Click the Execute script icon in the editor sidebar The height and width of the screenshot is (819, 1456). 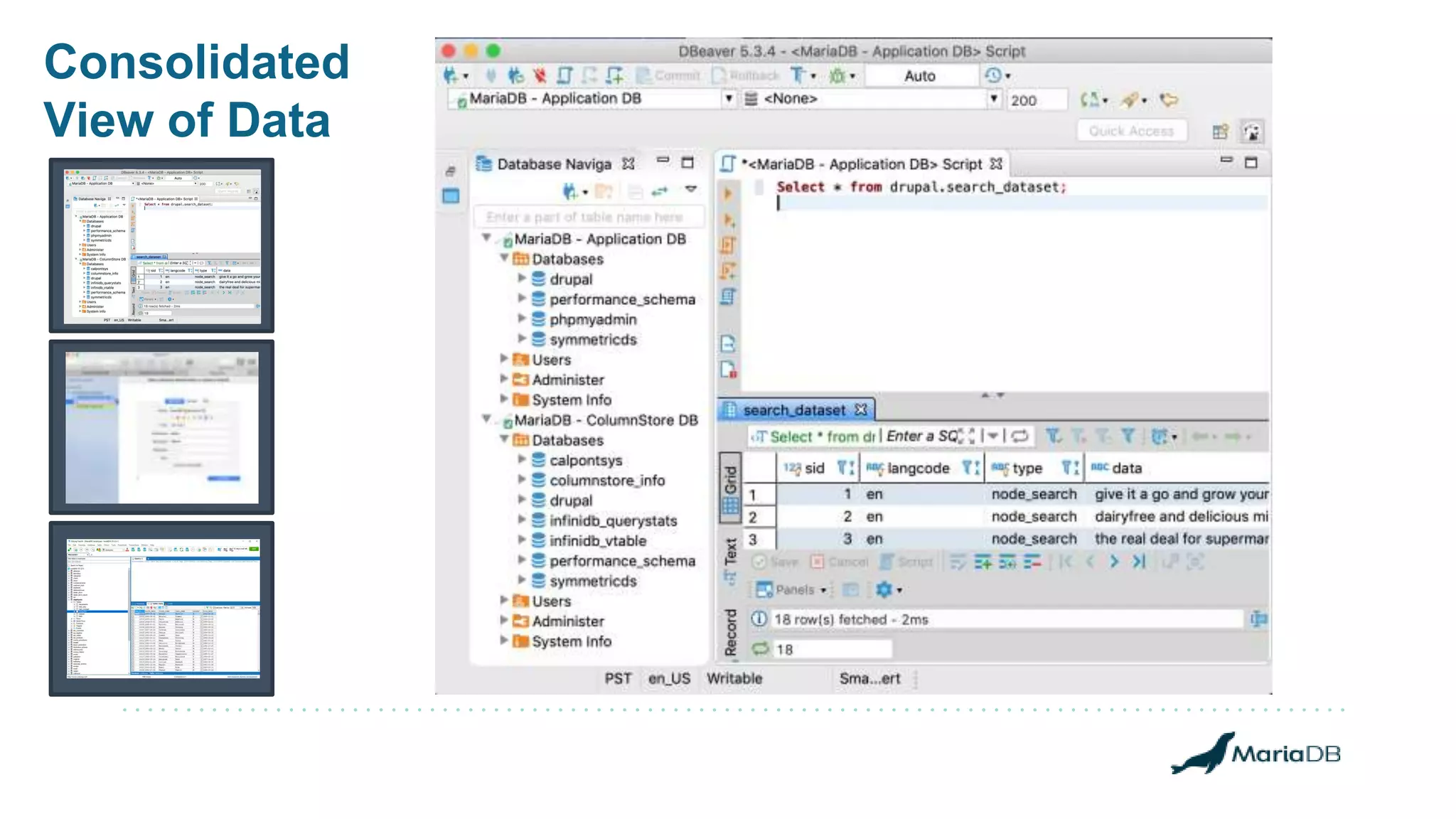click(x=728, y=246)
